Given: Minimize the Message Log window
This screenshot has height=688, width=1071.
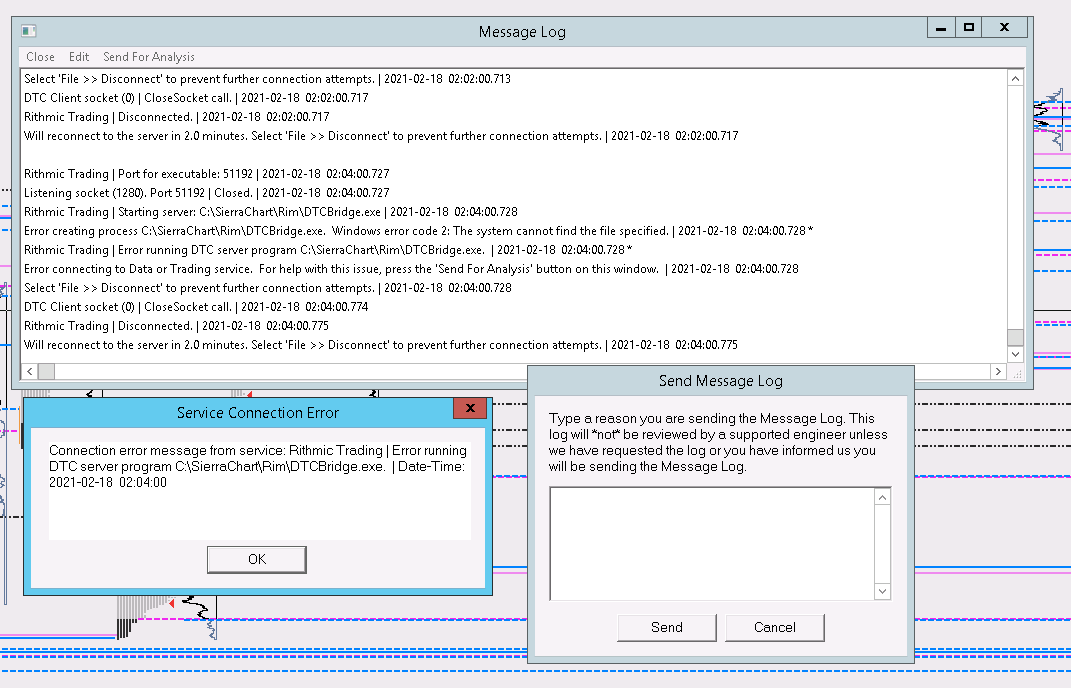Looking at the screenshot, I should (x=941, y=27).
